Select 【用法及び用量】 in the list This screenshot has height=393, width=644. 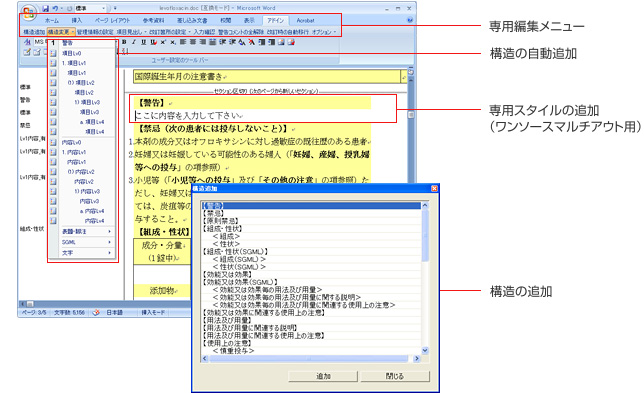(227, 320)
